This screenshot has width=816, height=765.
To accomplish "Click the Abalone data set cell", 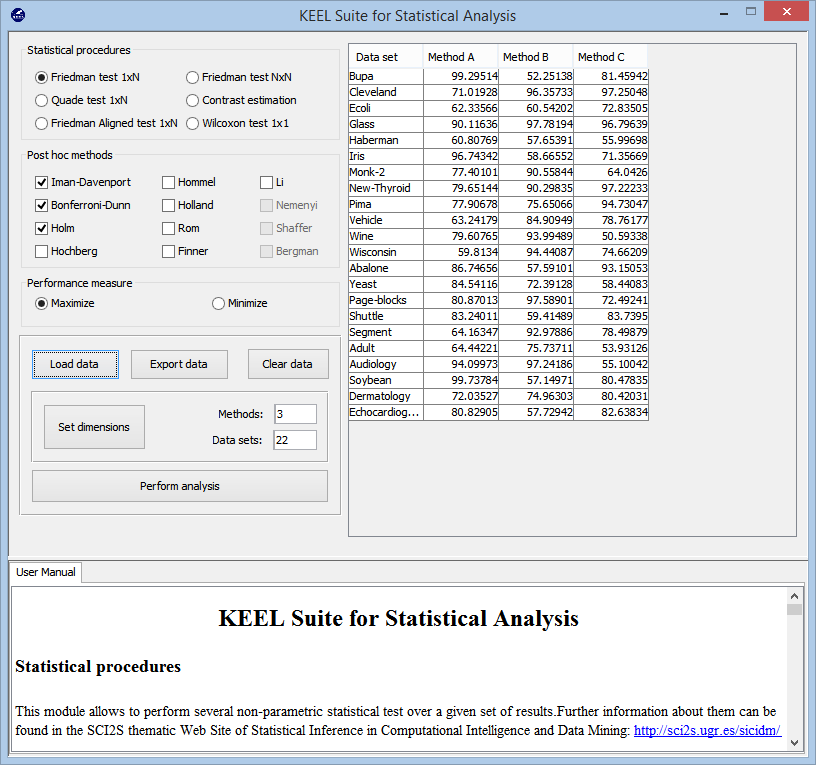I will click(x=386, y=269).
